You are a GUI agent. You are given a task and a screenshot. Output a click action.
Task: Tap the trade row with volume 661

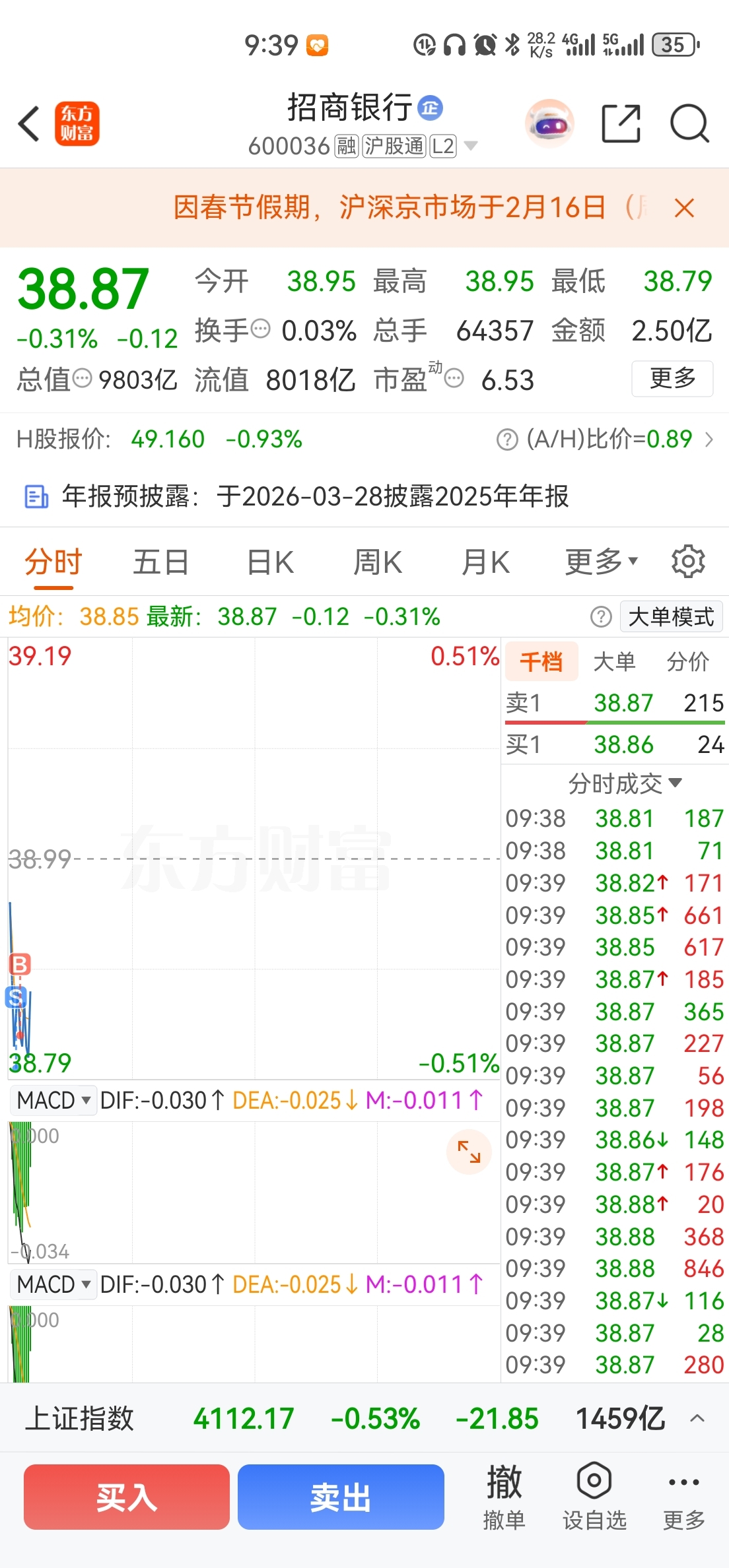[x=615, y=915]
